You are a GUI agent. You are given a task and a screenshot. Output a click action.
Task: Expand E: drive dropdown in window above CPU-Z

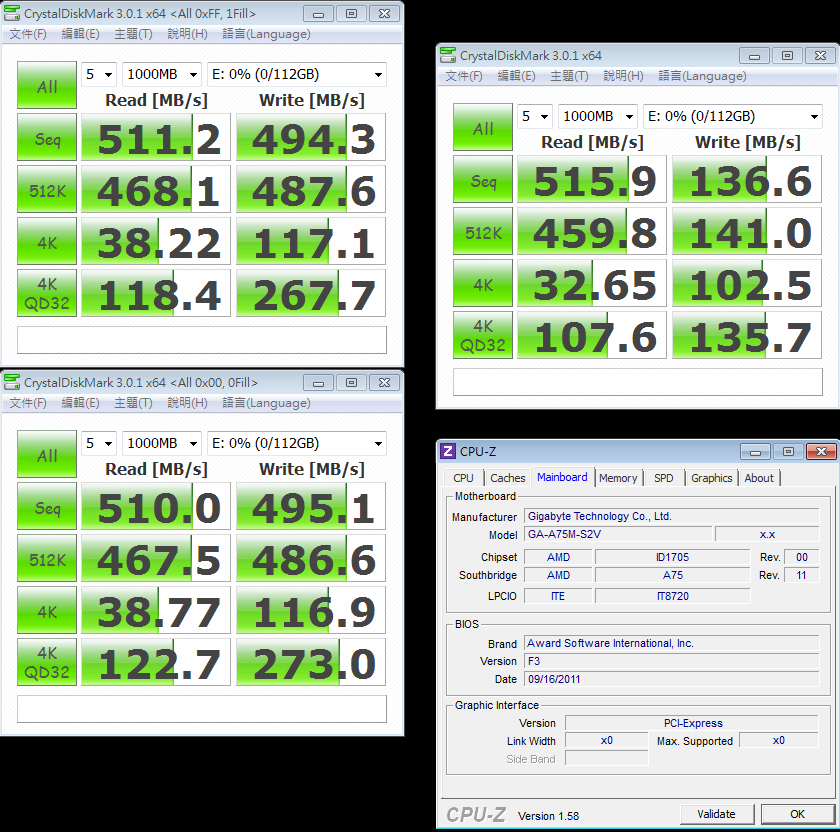point(733,116)
